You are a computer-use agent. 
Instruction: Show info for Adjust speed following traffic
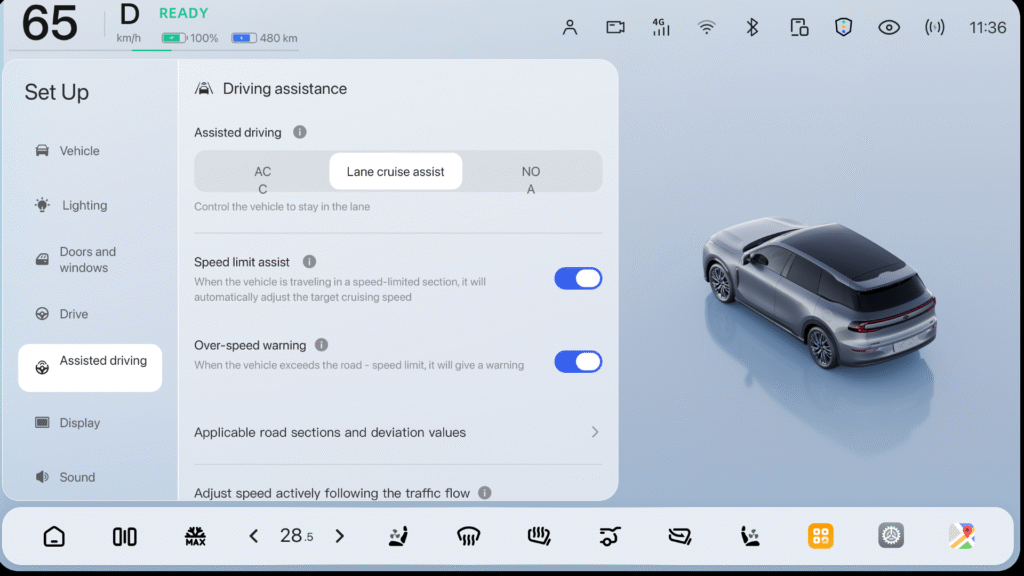(x=485, y=493)
